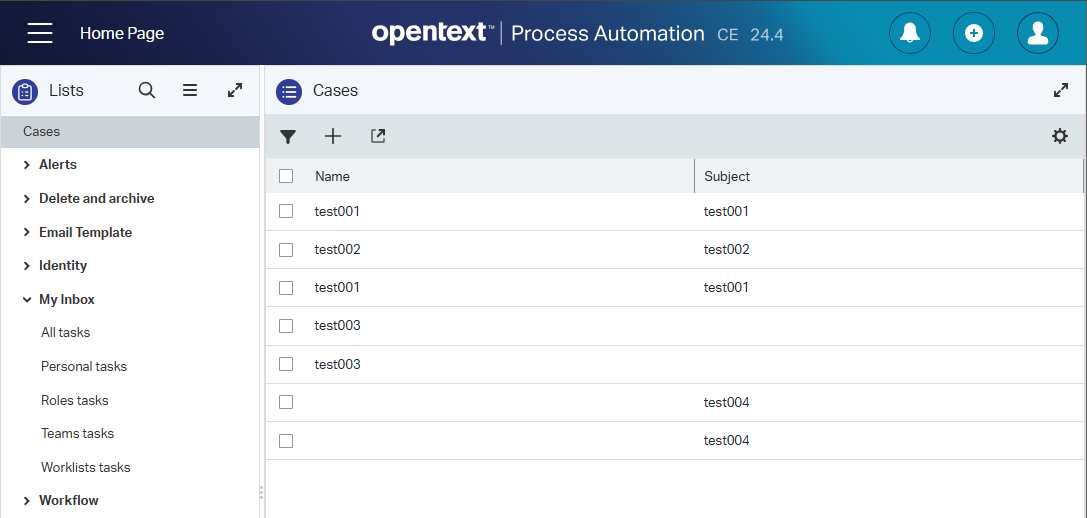This screenshot has width=1087, height=518.
Task: Check the box for test002 row
Action: (x=286, y=249)
